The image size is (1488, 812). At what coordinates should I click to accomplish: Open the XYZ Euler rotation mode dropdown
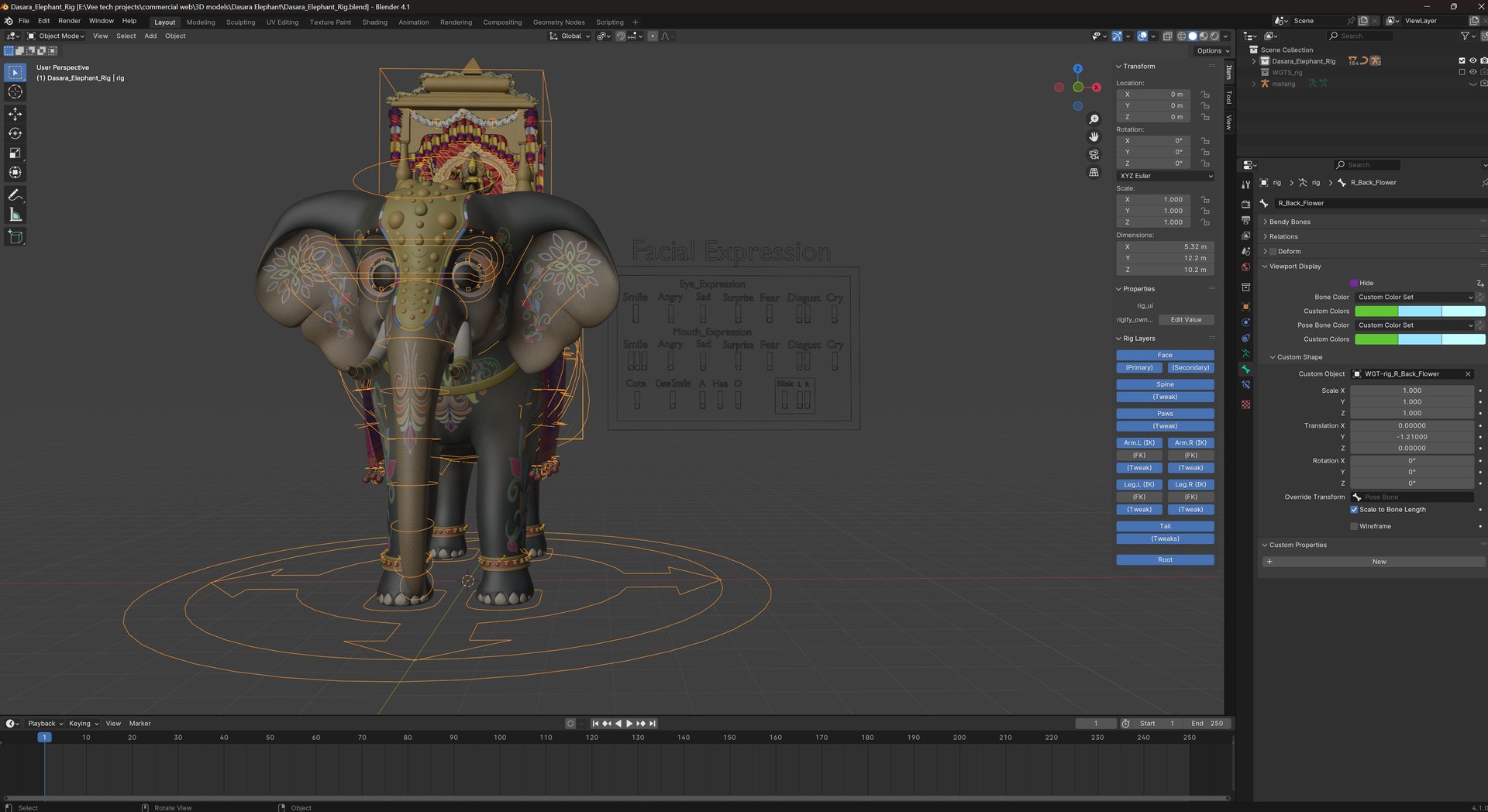coord(1165,176)
